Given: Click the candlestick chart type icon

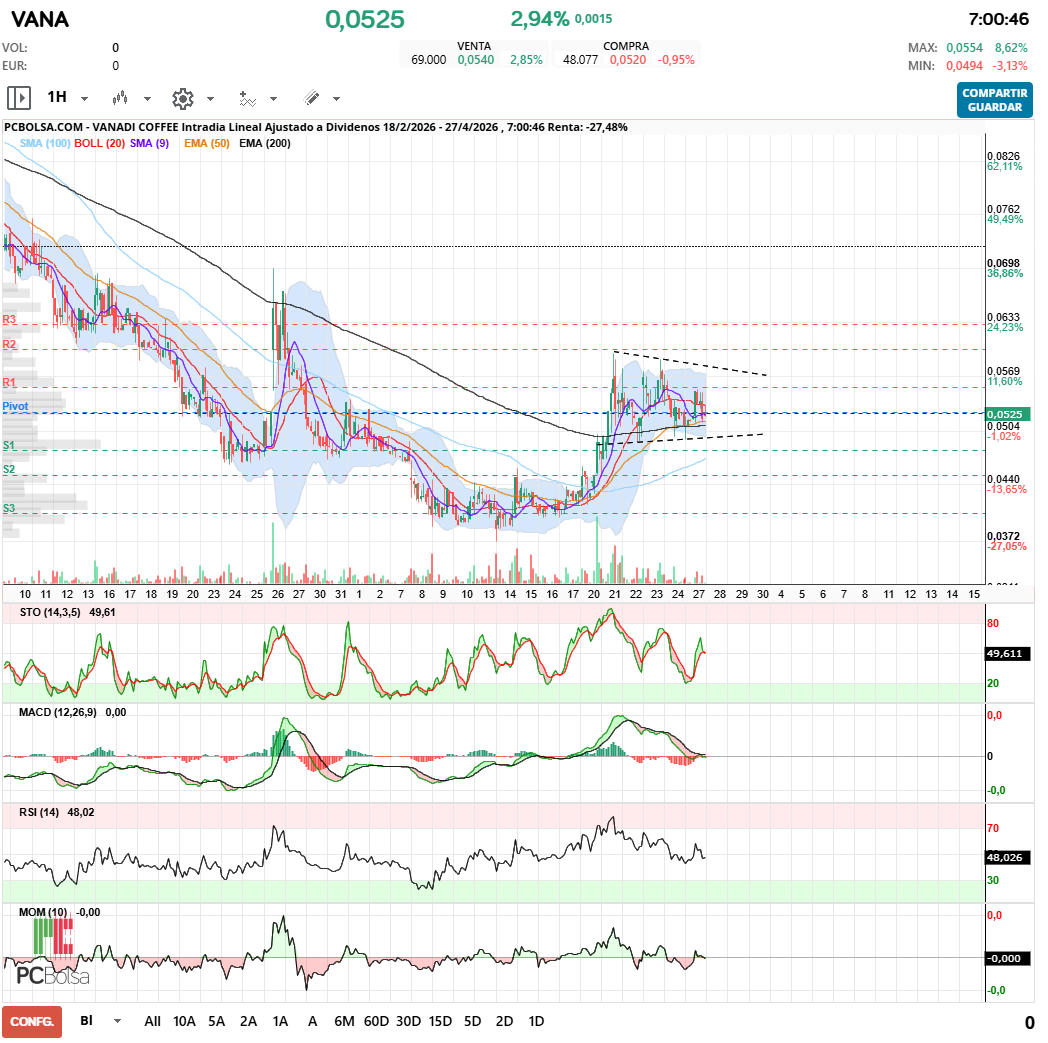Looking at the screenshot, I should coord(121,98).
